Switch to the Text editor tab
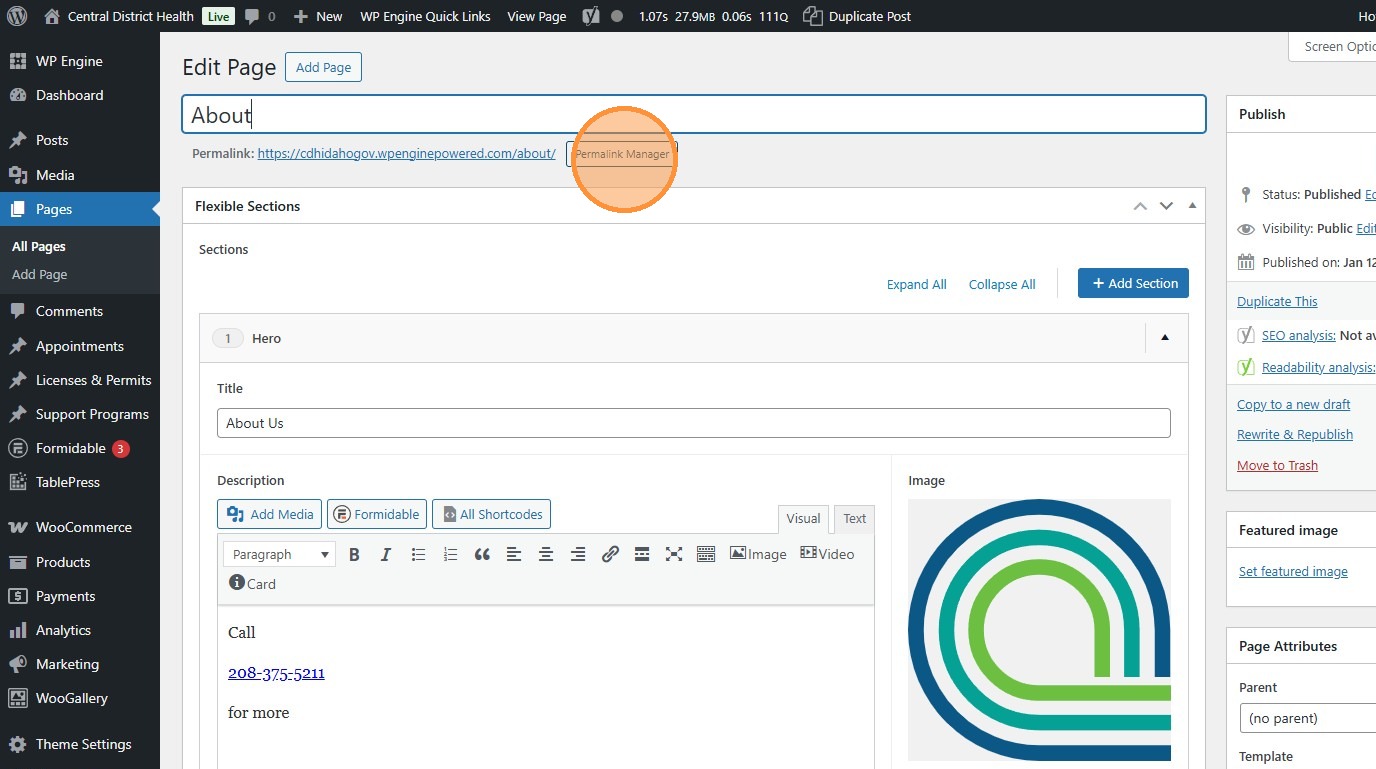This screenshot has width=1376, height=769. click(854, 518)
